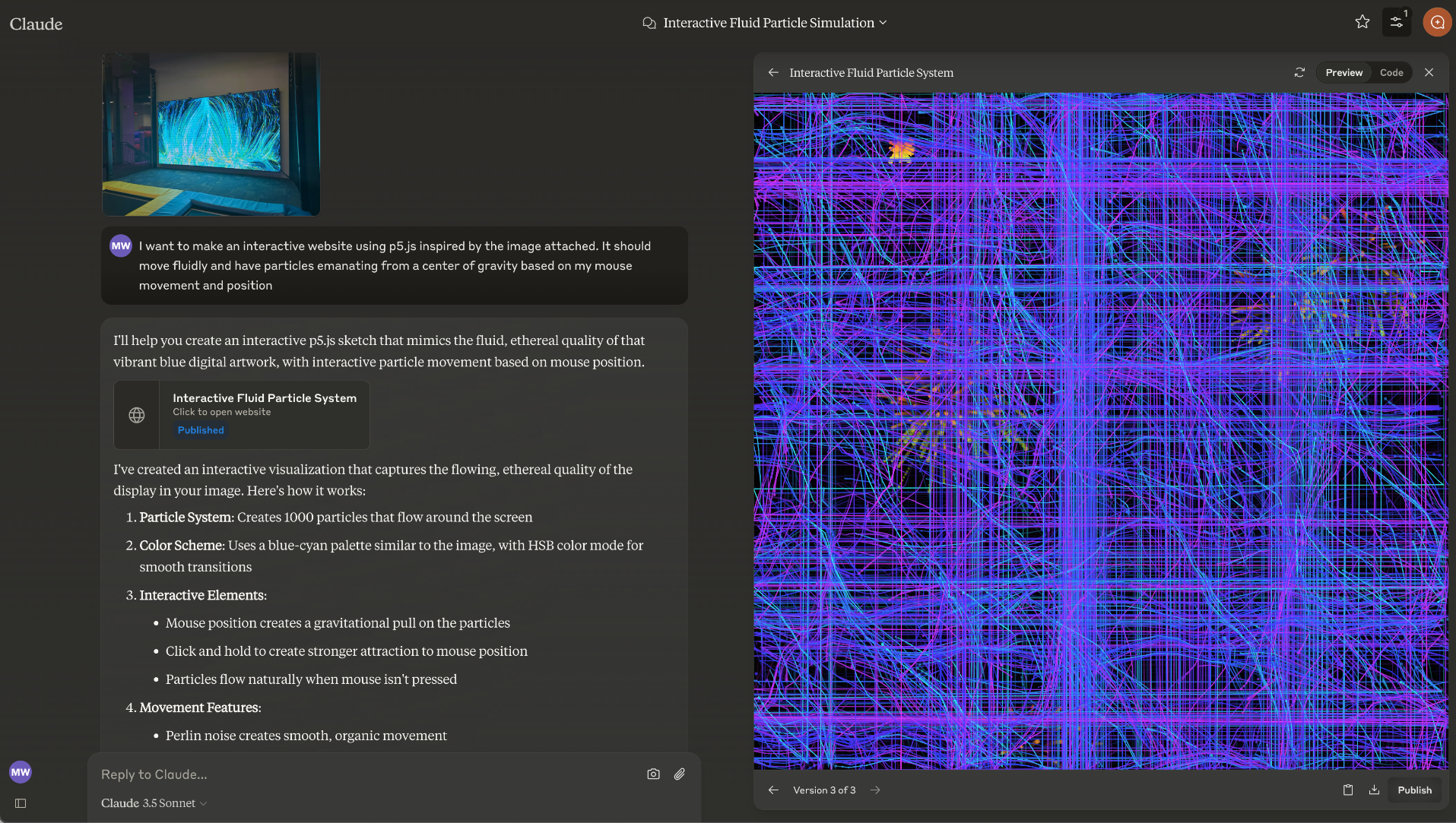
Task: Switch artifact view to Code
Action: 1391,72
